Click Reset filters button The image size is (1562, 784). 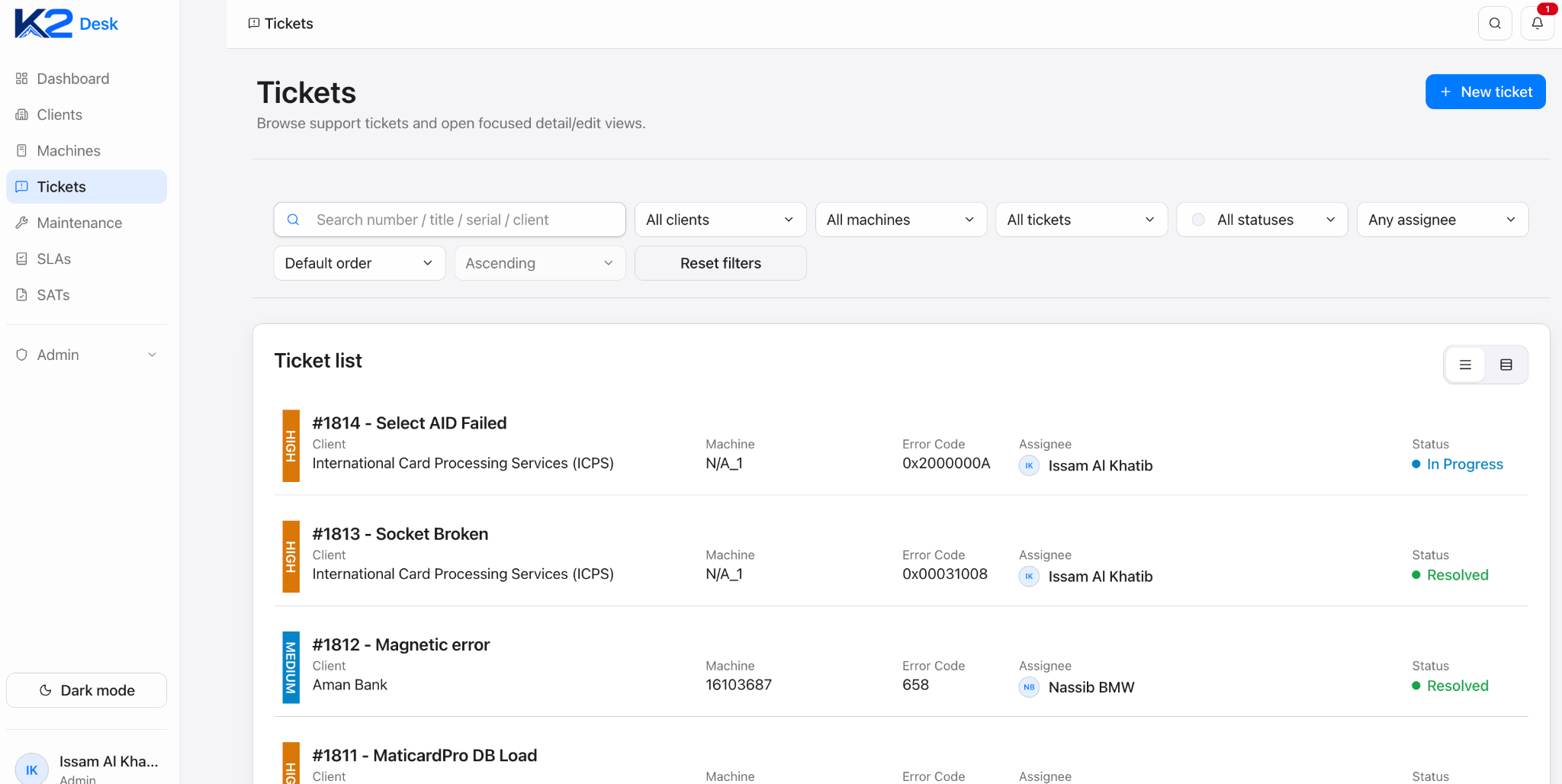click(720, 263)
